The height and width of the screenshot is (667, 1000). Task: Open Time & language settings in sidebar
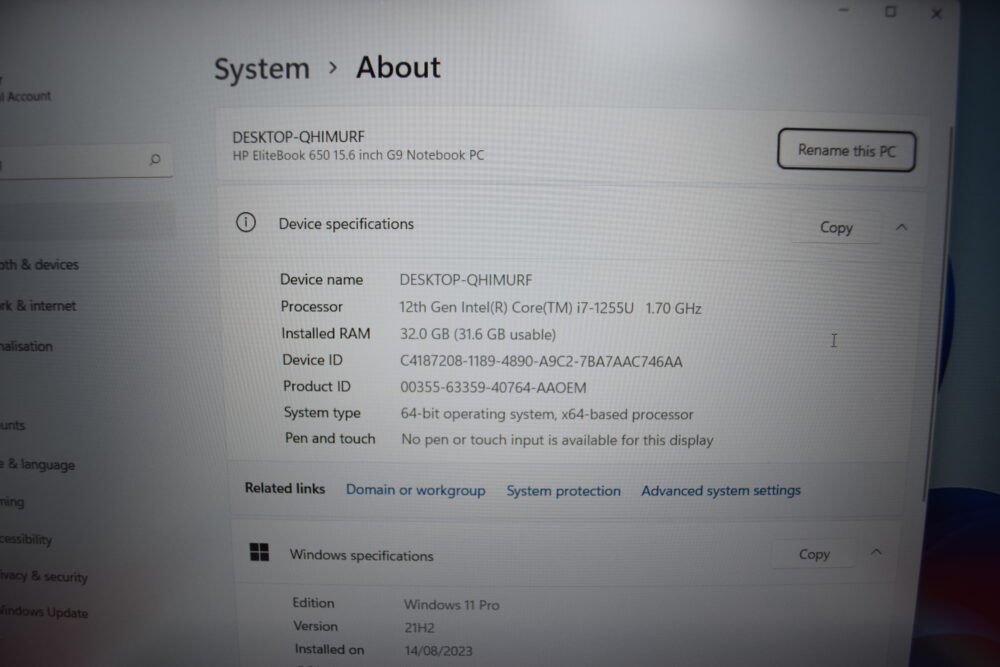click(x=38, y=464)
